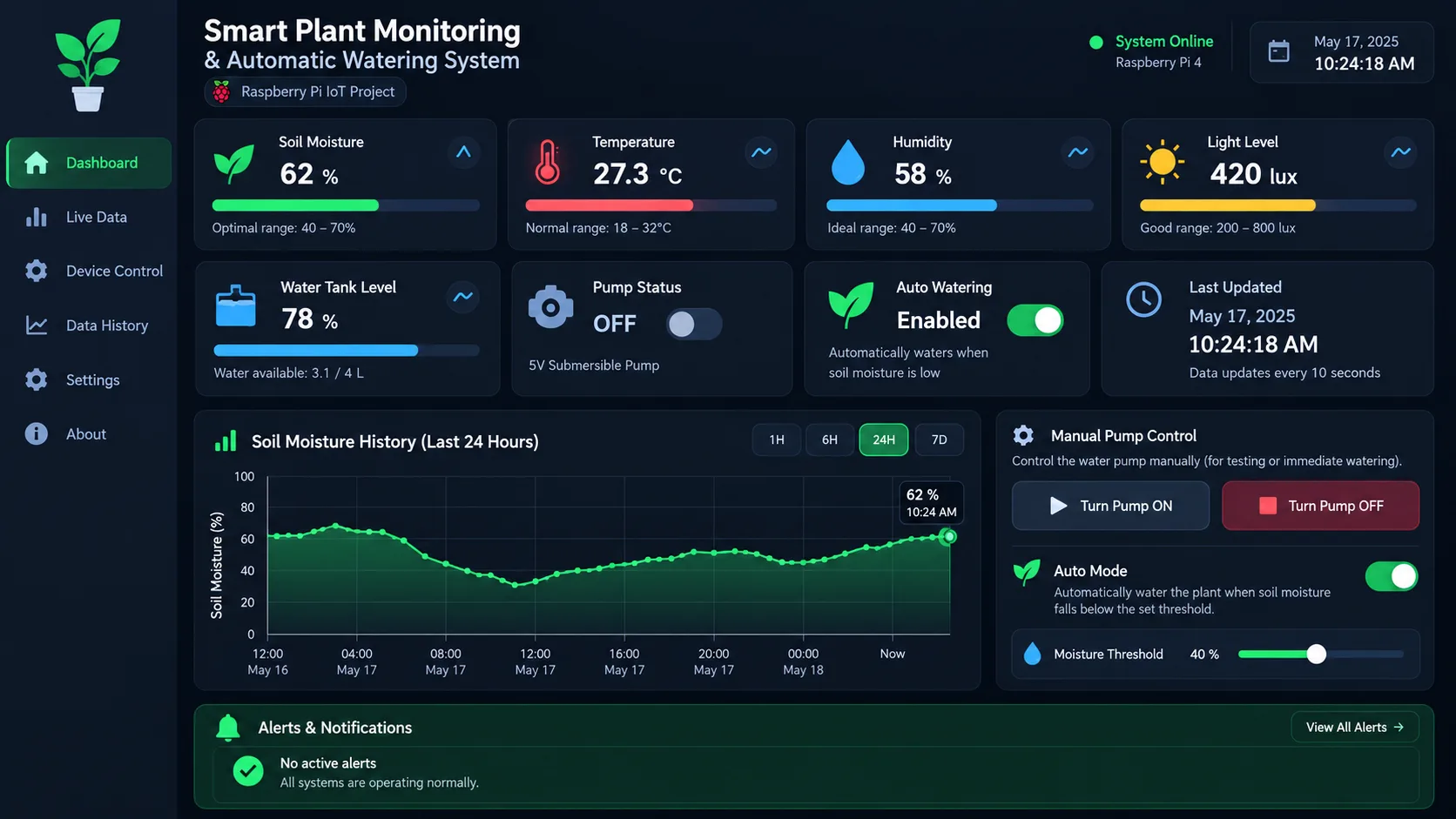Select the 6H time range tab

pos(830,440)
